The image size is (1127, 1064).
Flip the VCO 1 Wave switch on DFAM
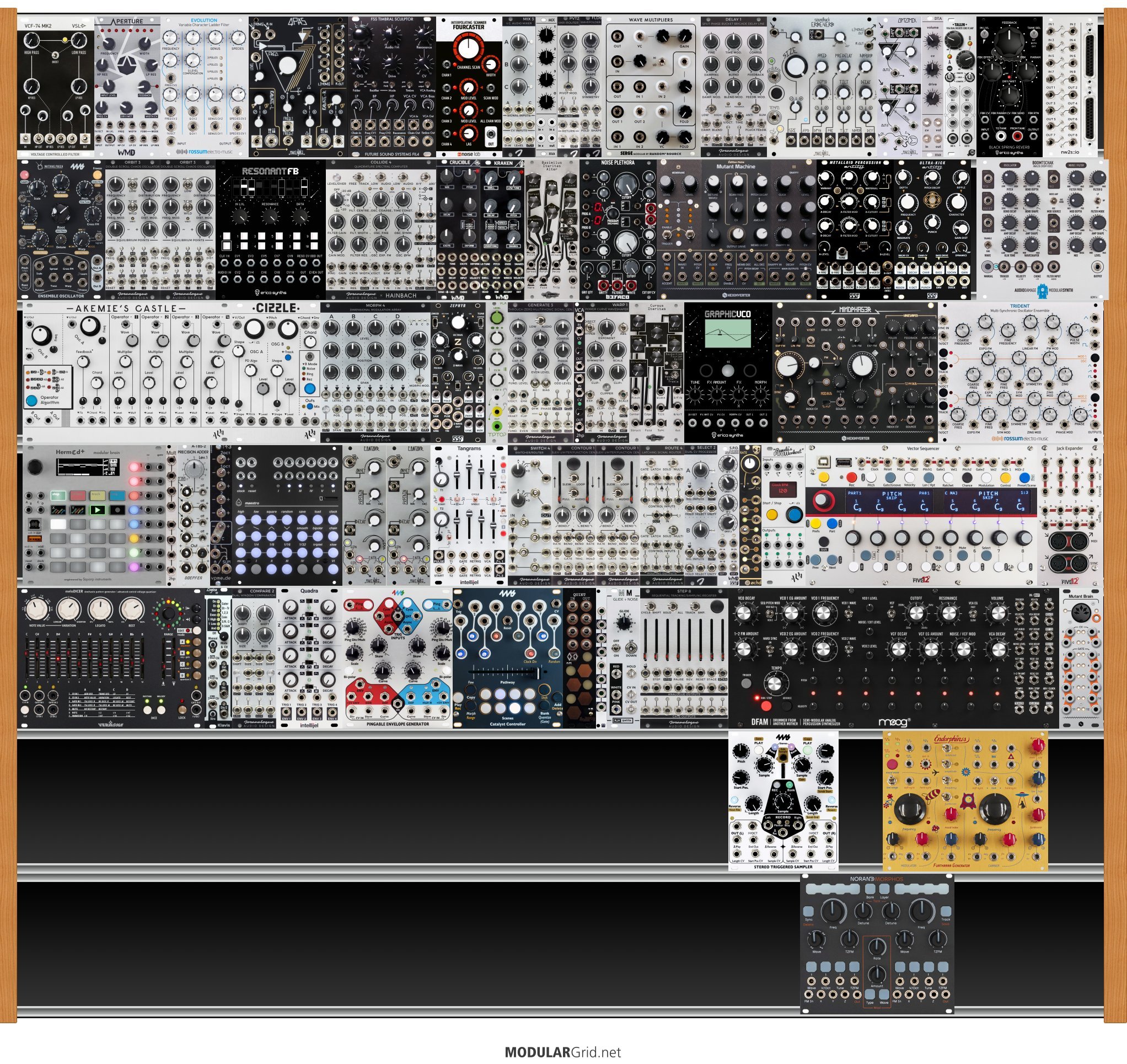pyautogui.click(x=849, y=613)
